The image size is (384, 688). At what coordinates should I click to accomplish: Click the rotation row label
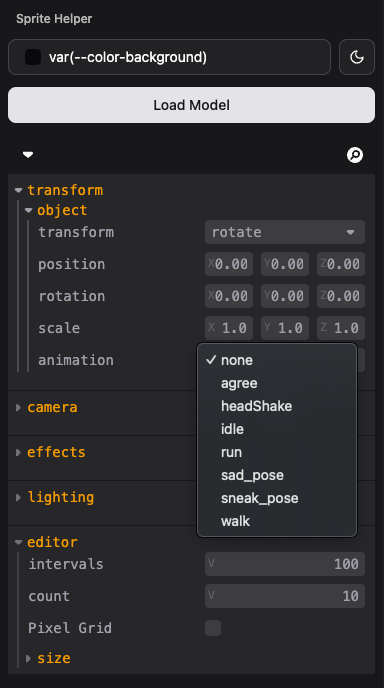[x=72, y=296]
